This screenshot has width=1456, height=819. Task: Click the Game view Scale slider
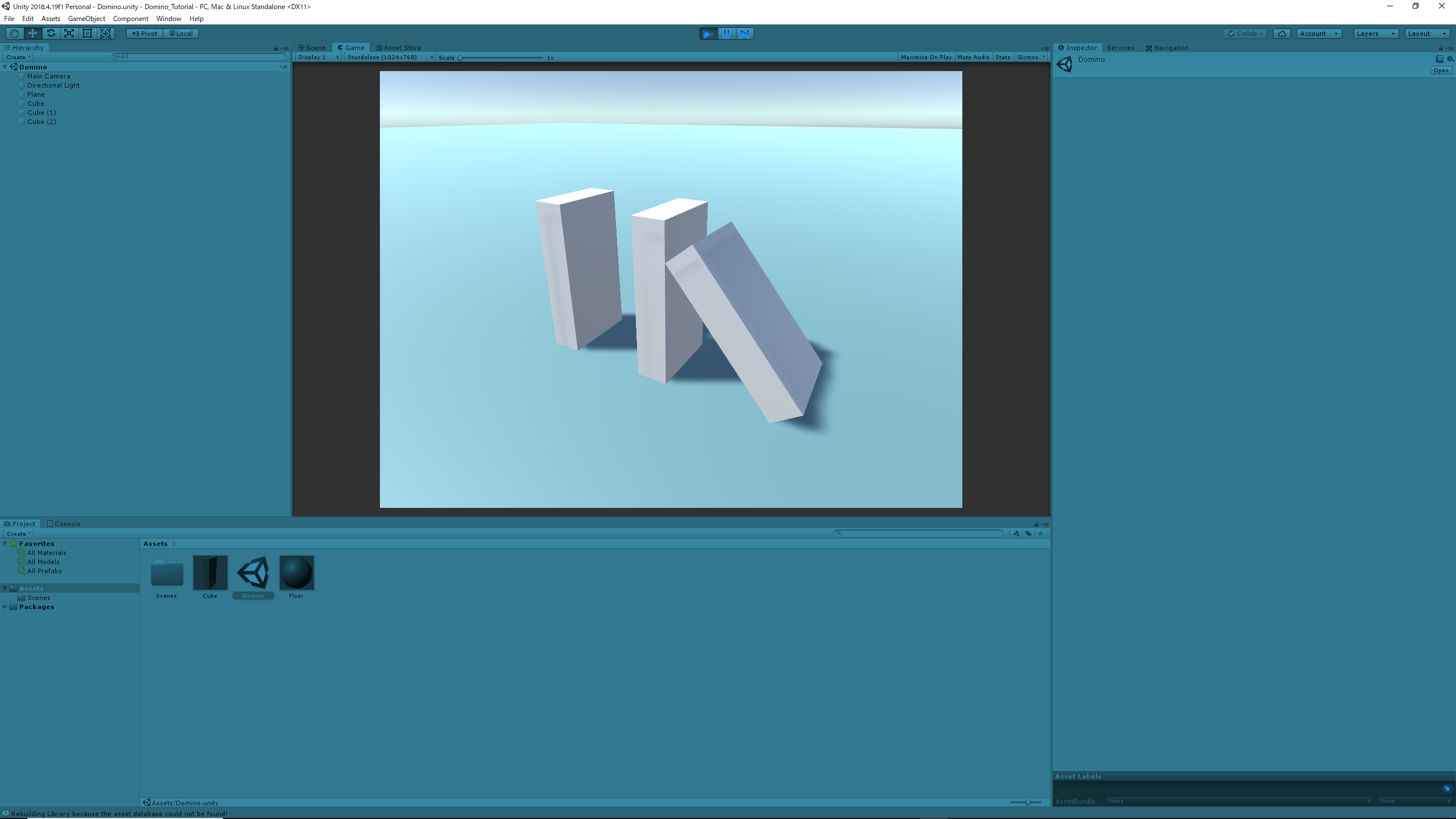tap(500, 57)
